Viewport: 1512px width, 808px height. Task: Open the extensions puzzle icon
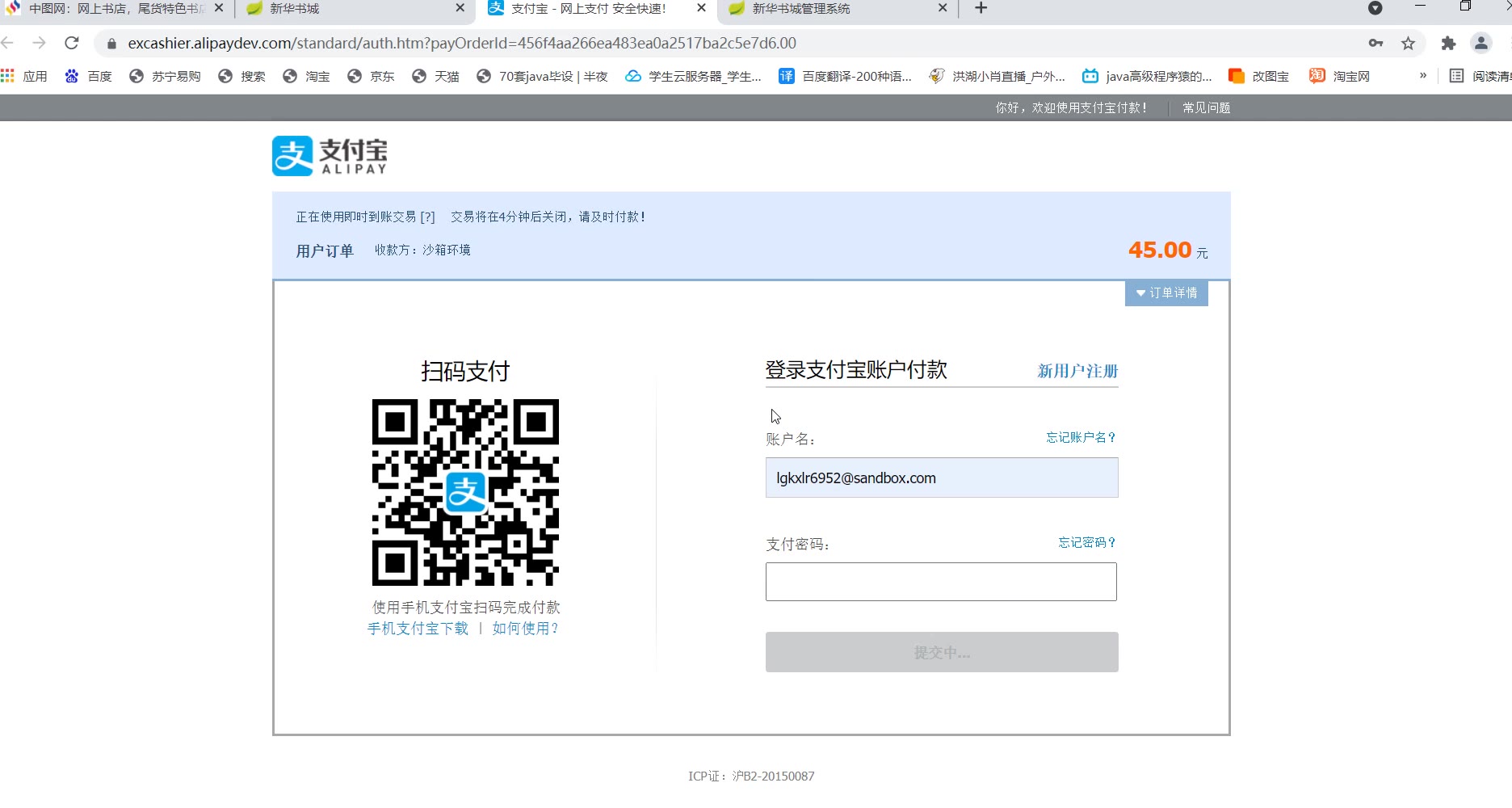[1448, 43]
